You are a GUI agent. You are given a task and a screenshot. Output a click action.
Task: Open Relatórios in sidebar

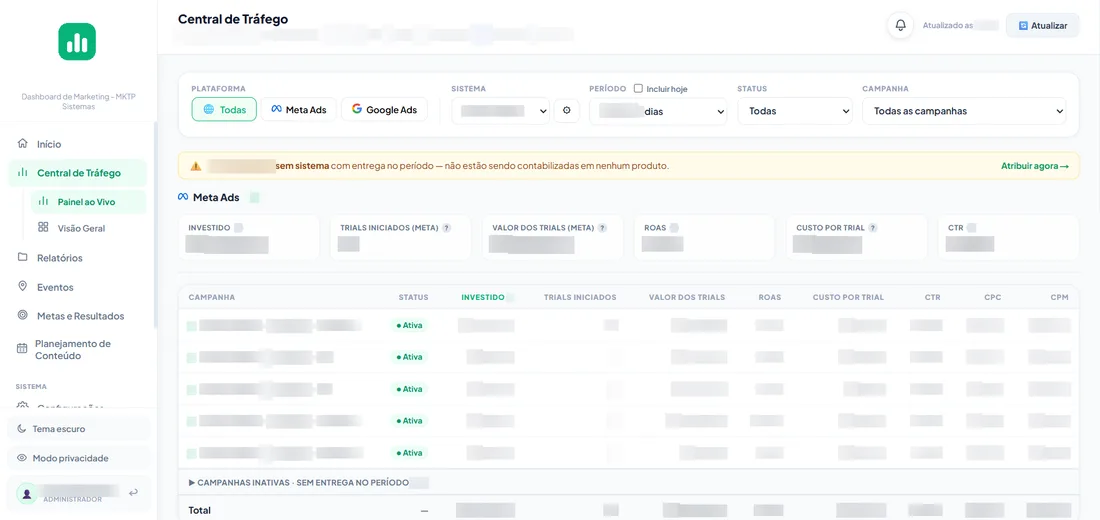[78, 258]
